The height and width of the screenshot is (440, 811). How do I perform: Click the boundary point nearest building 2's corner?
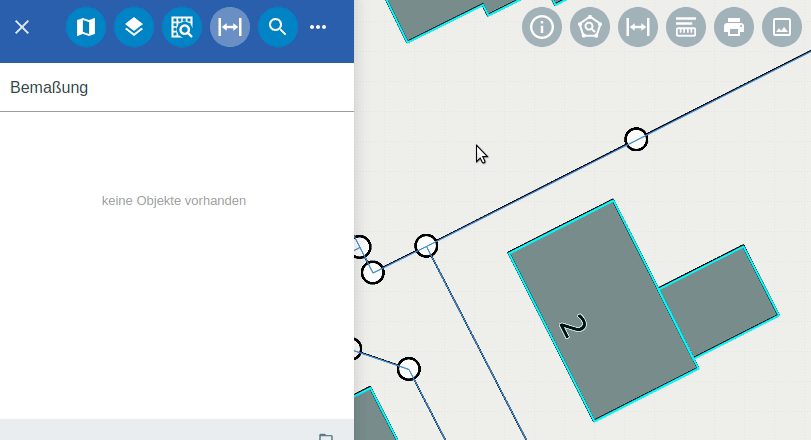426,246
